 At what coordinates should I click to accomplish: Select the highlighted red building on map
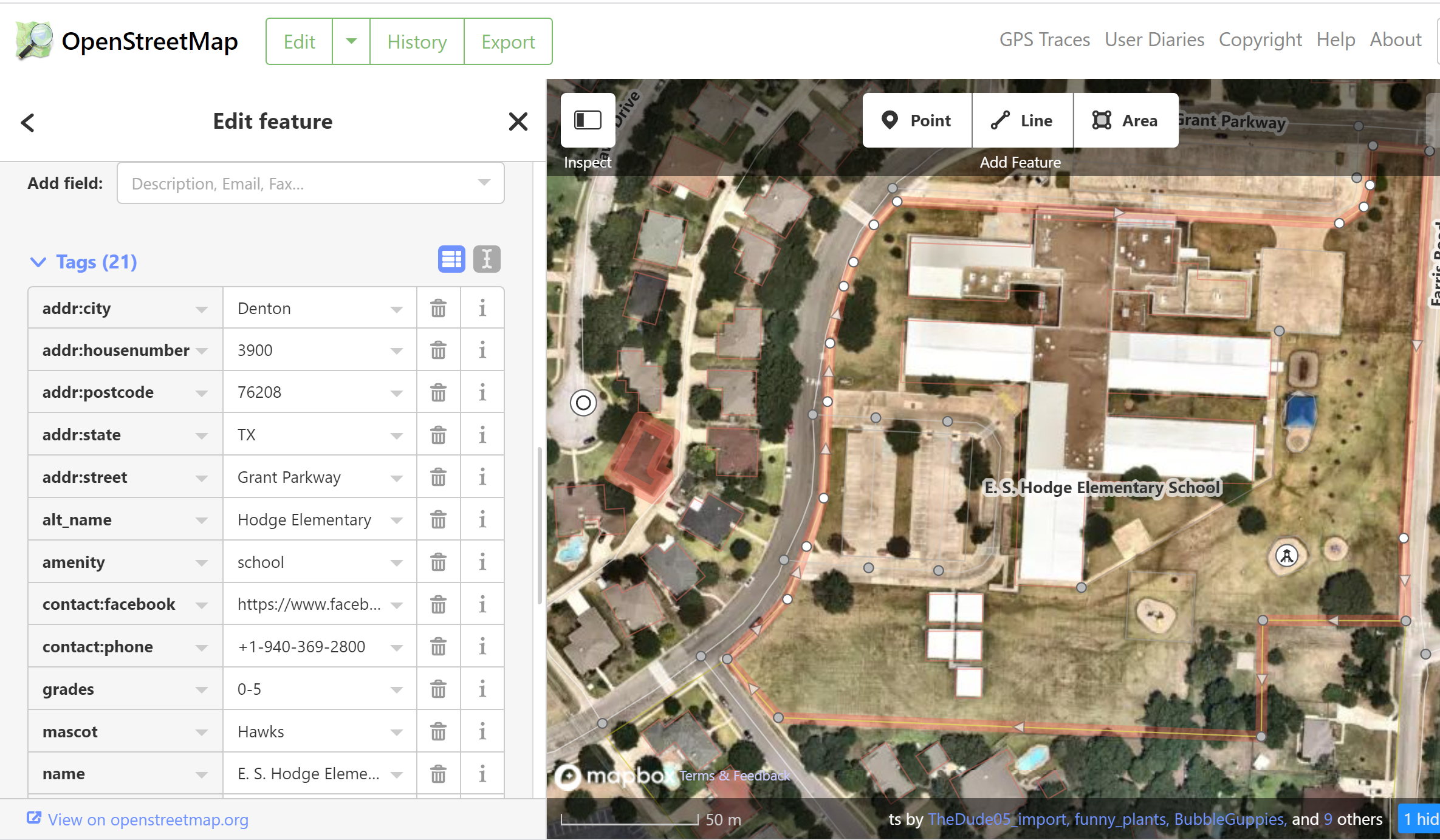point(643,457)
